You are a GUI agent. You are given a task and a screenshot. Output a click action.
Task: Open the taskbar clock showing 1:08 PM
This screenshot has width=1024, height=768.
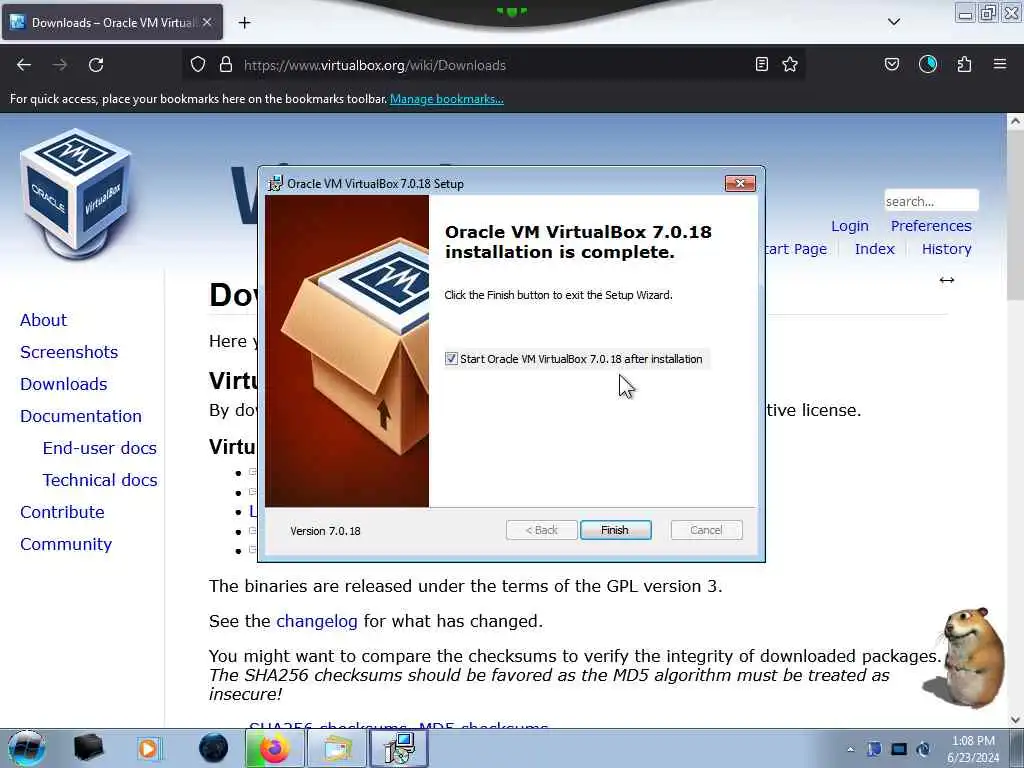973,749
